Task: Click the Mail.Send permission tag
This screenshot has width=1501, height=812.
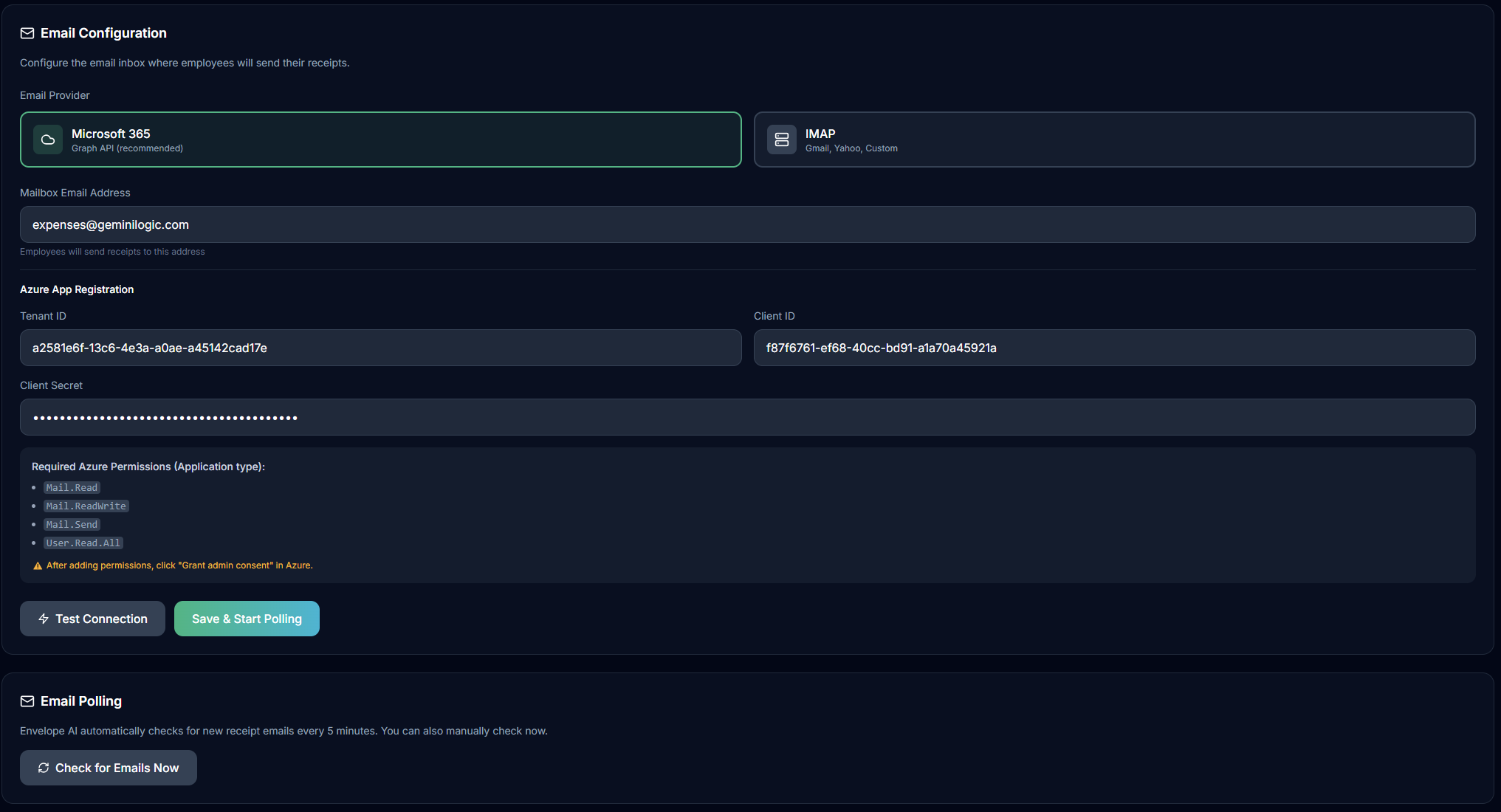Action: pyautogui.click(x=72, y=525)
